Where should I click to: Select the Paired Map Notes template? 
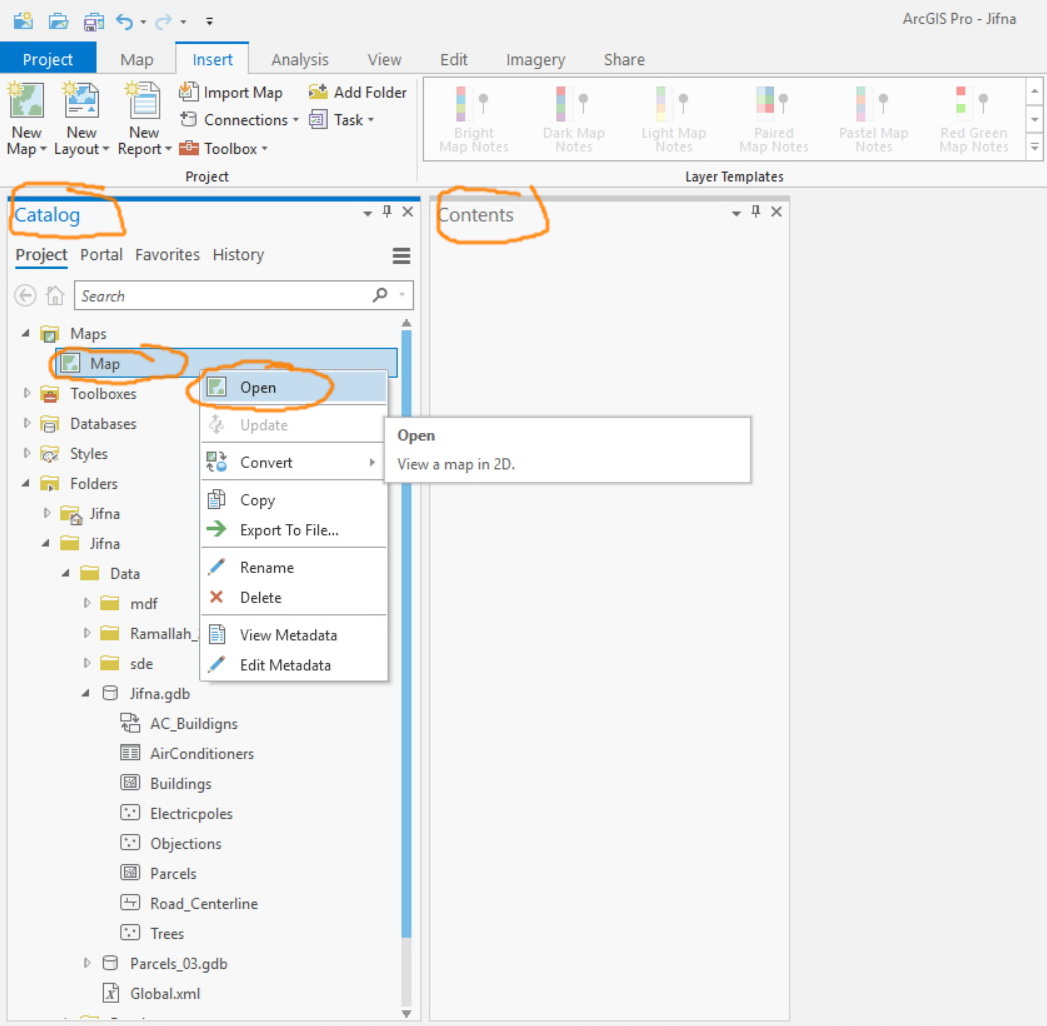tap(773, 119)
